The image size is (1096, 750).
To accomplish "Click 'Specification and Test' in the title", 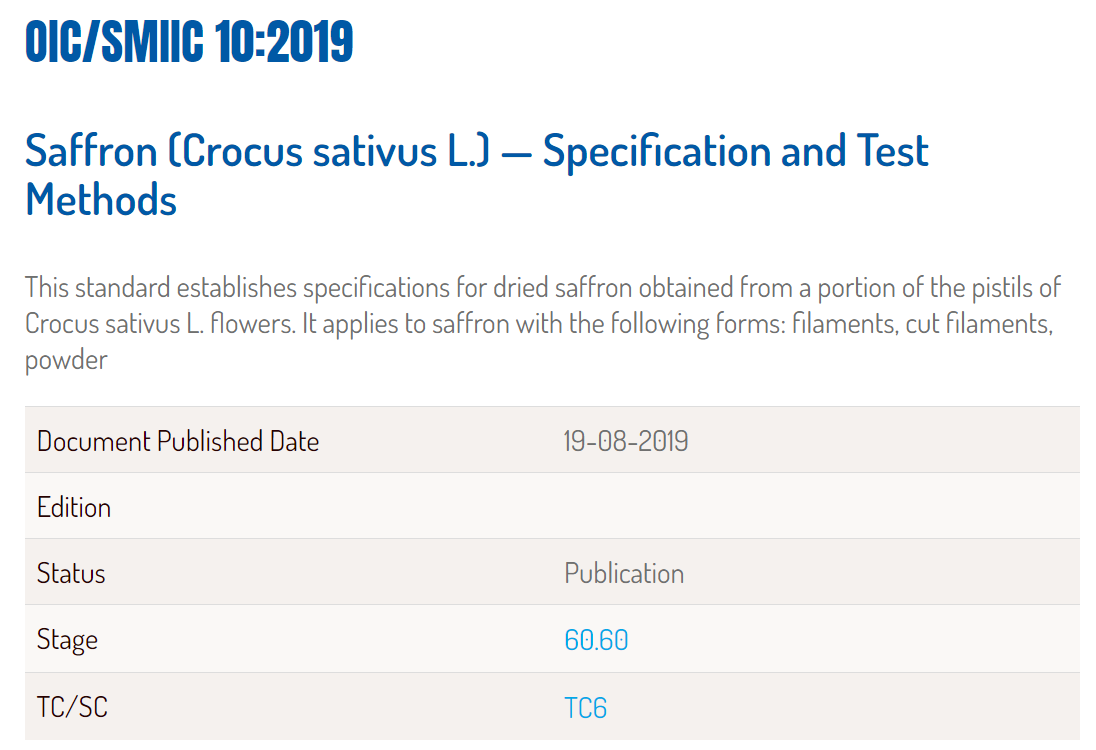I will click(736, 151).
